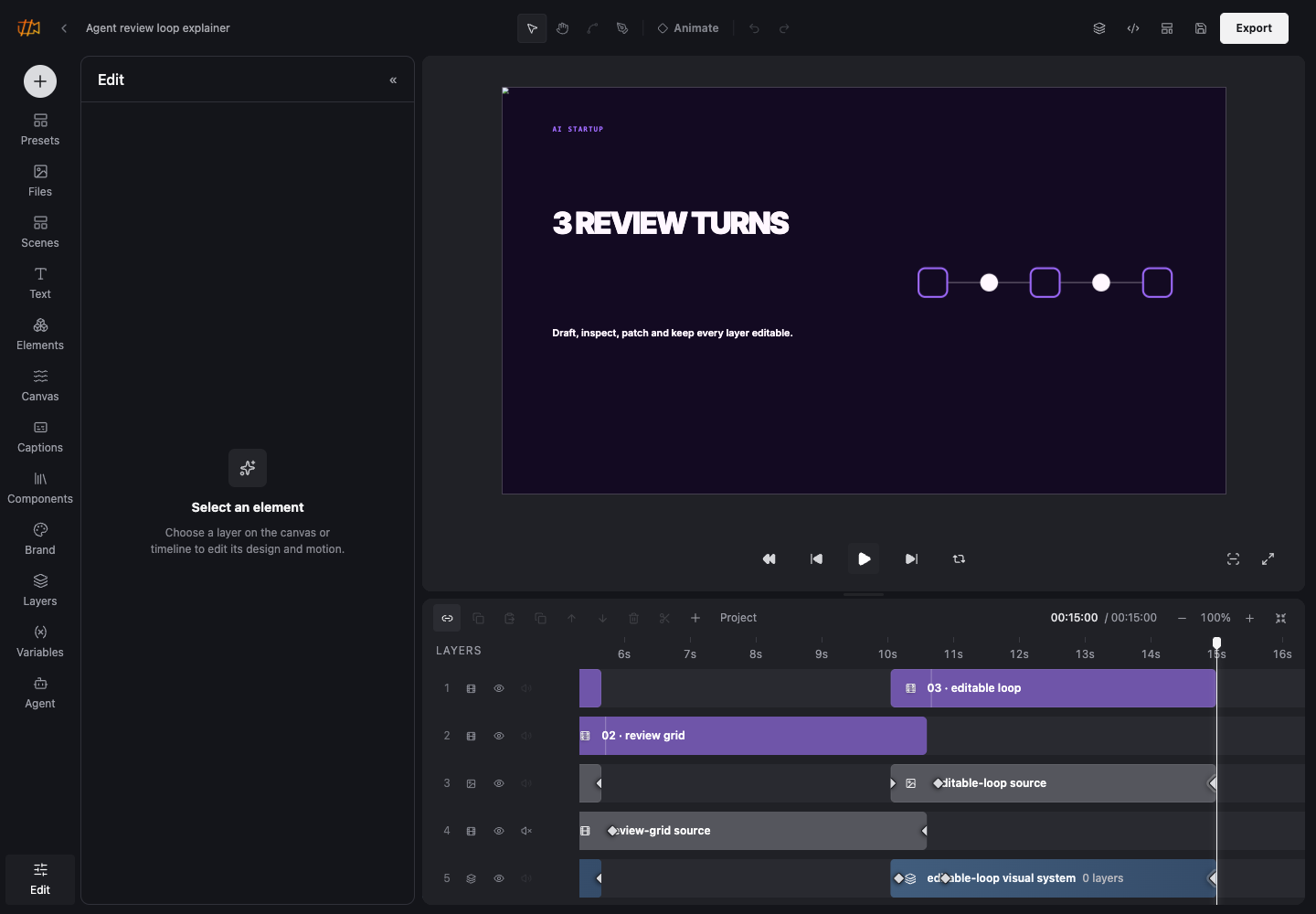Enter fullscreen preview mode
This screenshot has width=1316, height=914.
click(1268, 559)
